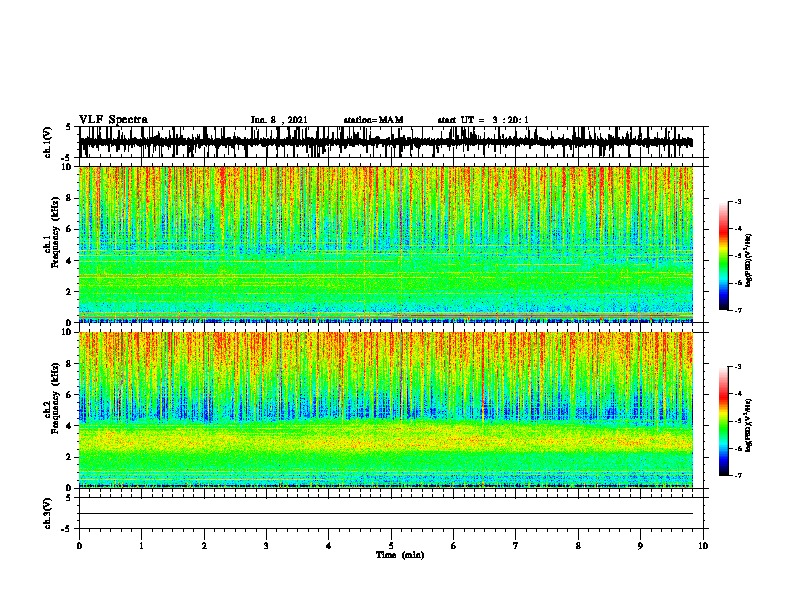Click ch.1 frequency axis tick label "6"

tap(70, 229)
